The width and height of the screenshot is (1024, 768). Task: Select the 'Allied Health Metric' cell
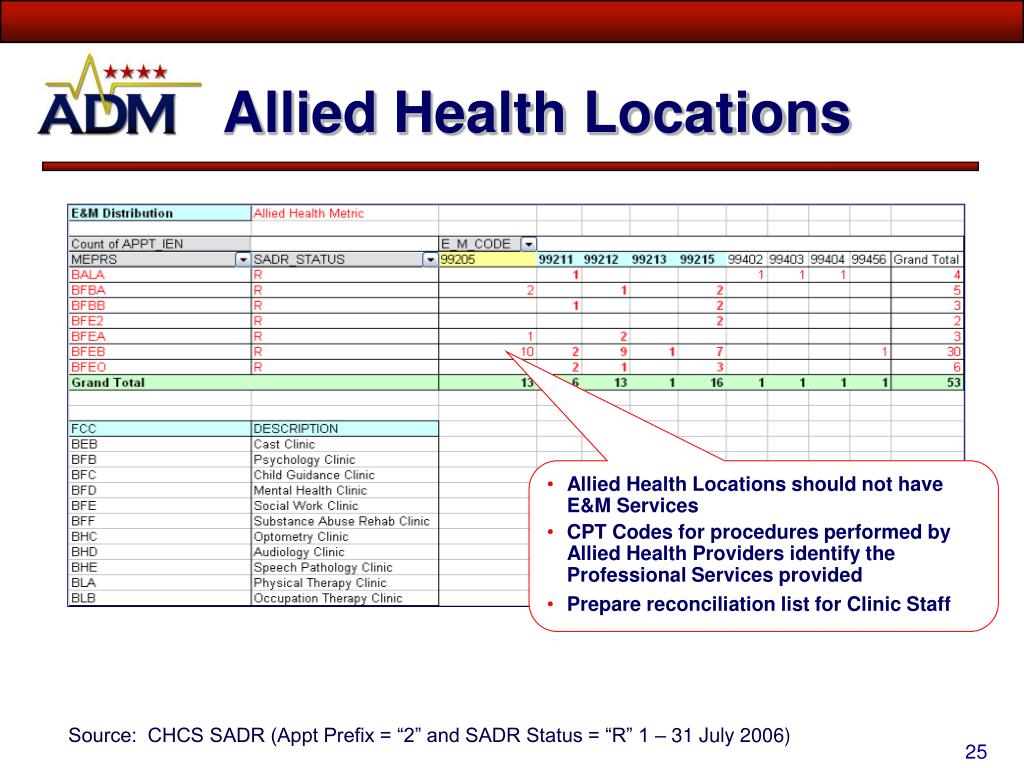click(x=344, y=213)
